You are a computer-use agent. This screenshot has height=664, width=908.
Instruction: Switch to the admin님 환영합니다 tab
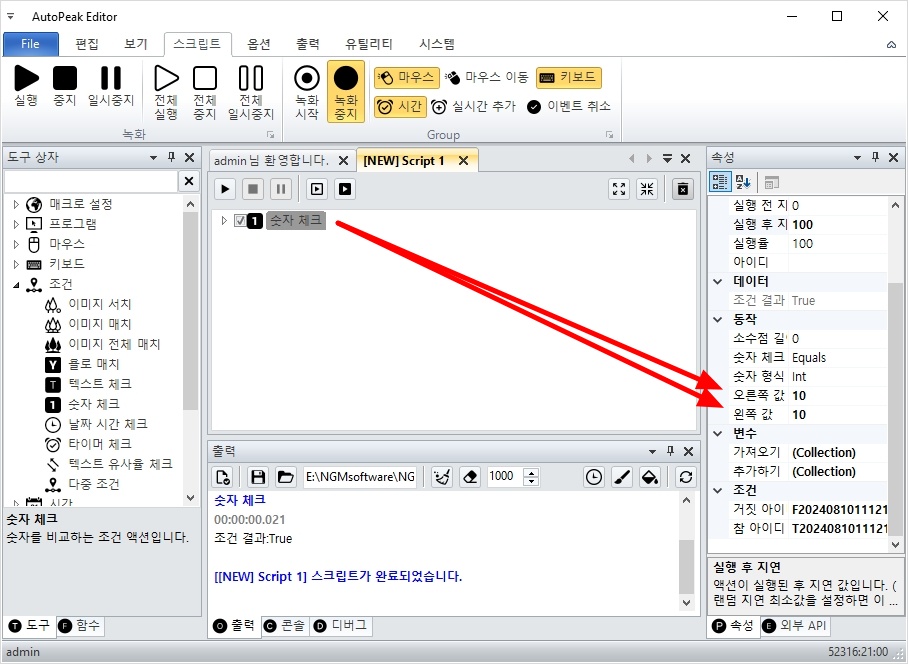tap(271, 160)
